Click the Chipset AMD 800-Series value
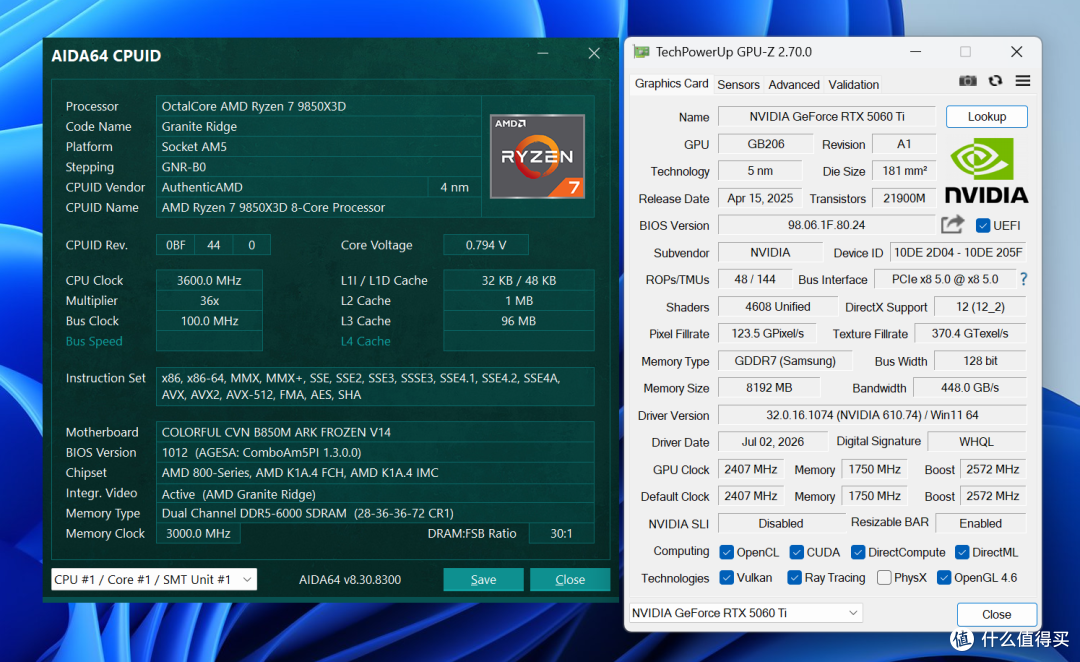 375,473
